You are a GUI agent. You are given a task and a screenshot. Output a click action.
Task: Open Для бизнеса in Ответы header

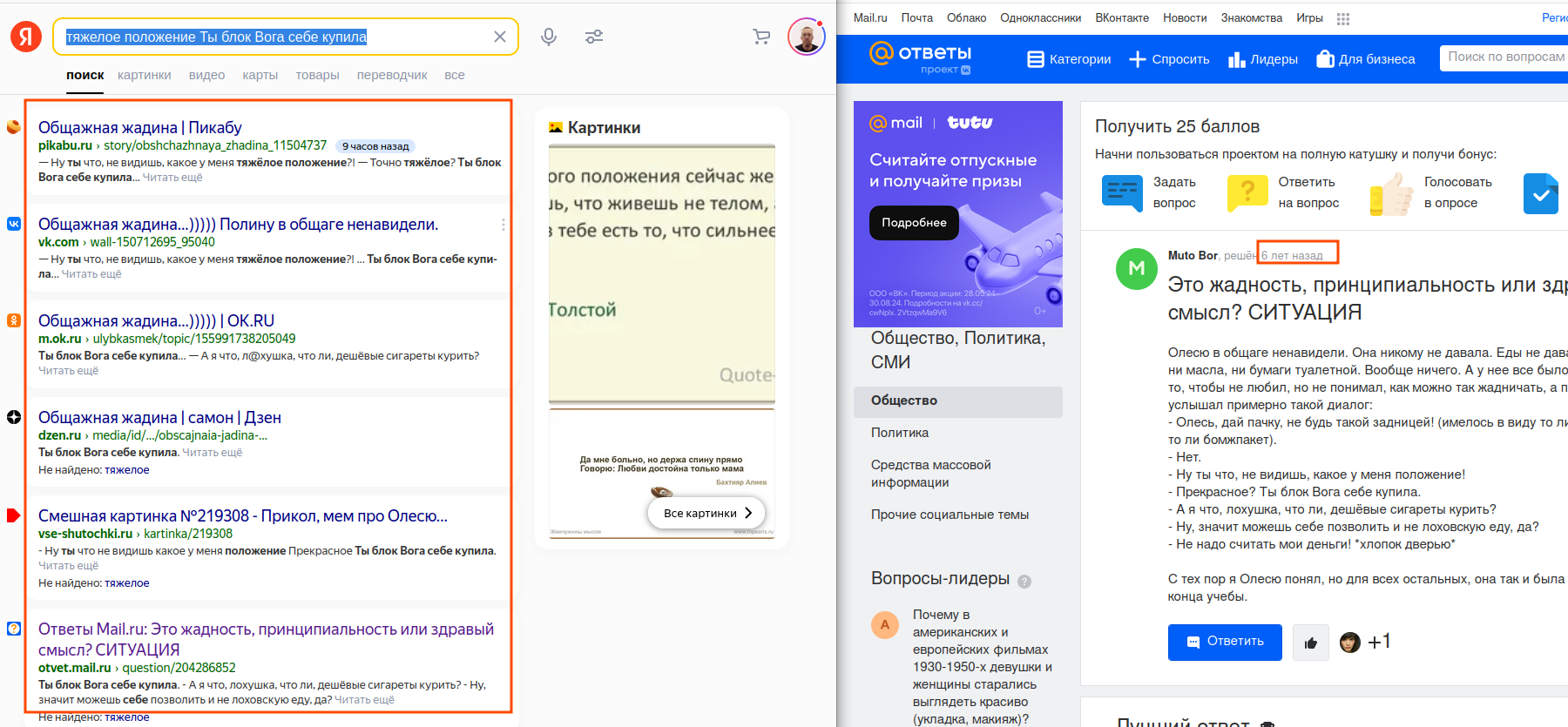(x=1366, y=59)
